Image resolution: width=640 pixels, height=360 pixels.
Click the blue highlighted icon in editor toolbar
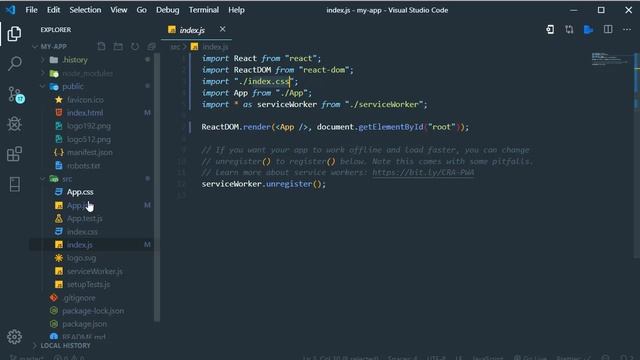[x=588, y=29]
